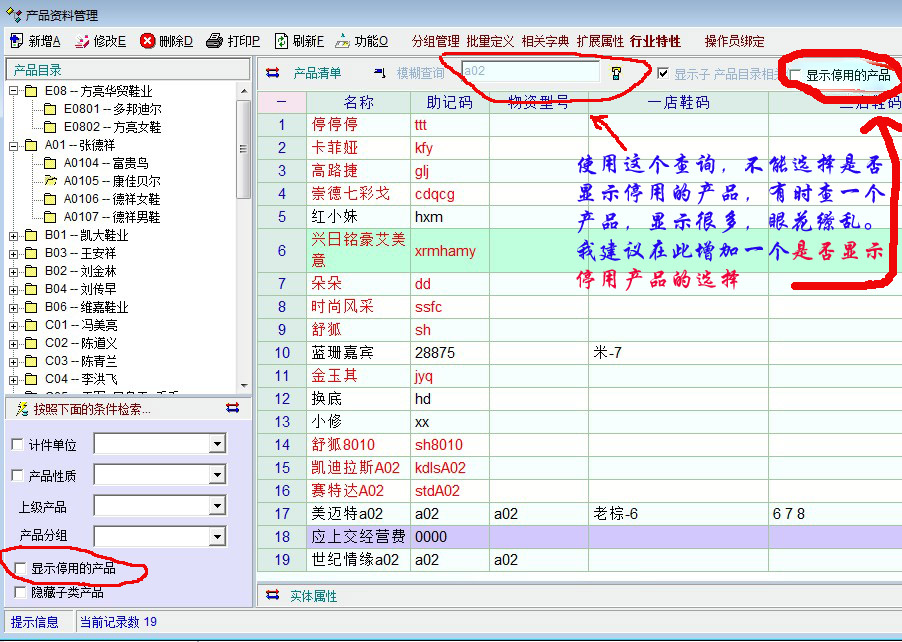Click the 产品清单 swap arrows icon
The image size is (902, 642).
click(x=272, y=73)
